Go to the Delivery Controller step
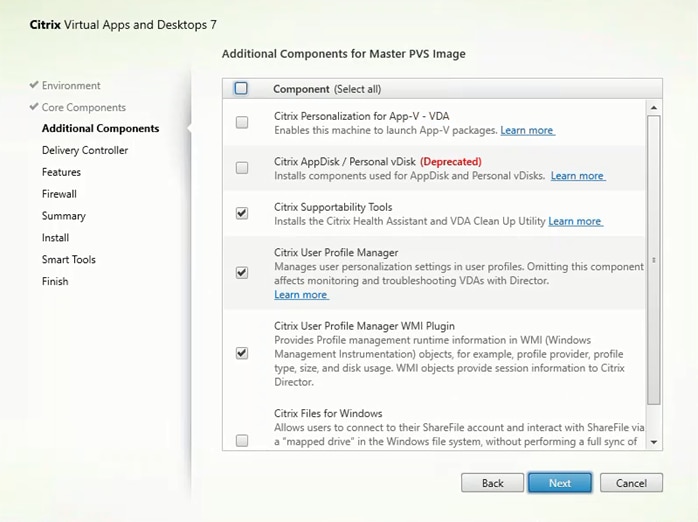Image resolution: width=698 pixels, height=522 pixels. click(85, 150)
